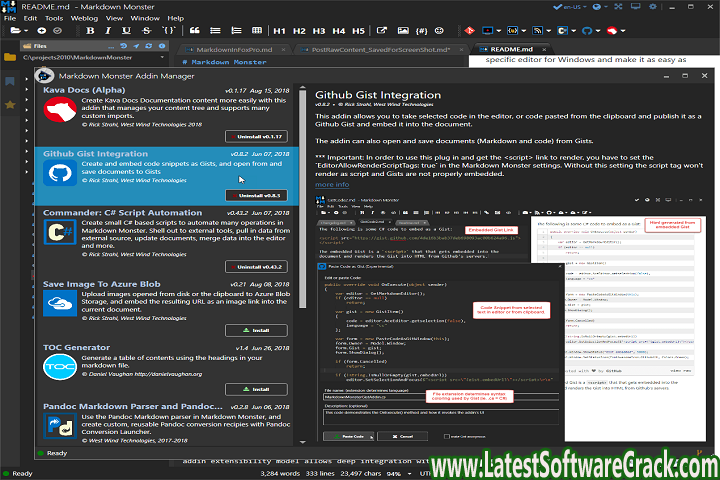Create a new document with plus icon
Image resolution: width=720 pixels, height=480 pixels.
click(x=41, y=31)
